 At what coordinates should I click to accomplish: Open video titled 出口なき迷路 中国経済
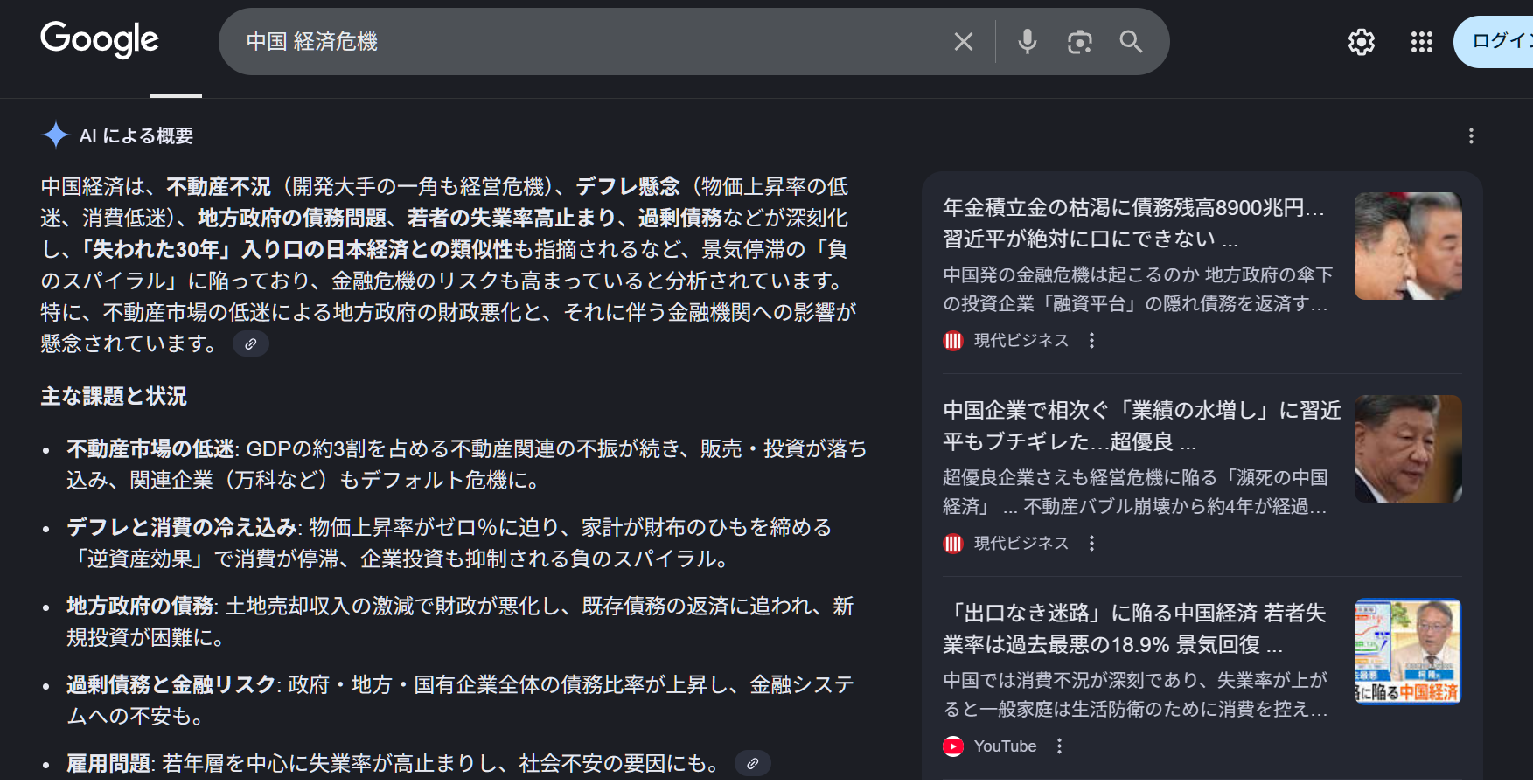(1133, 628)
